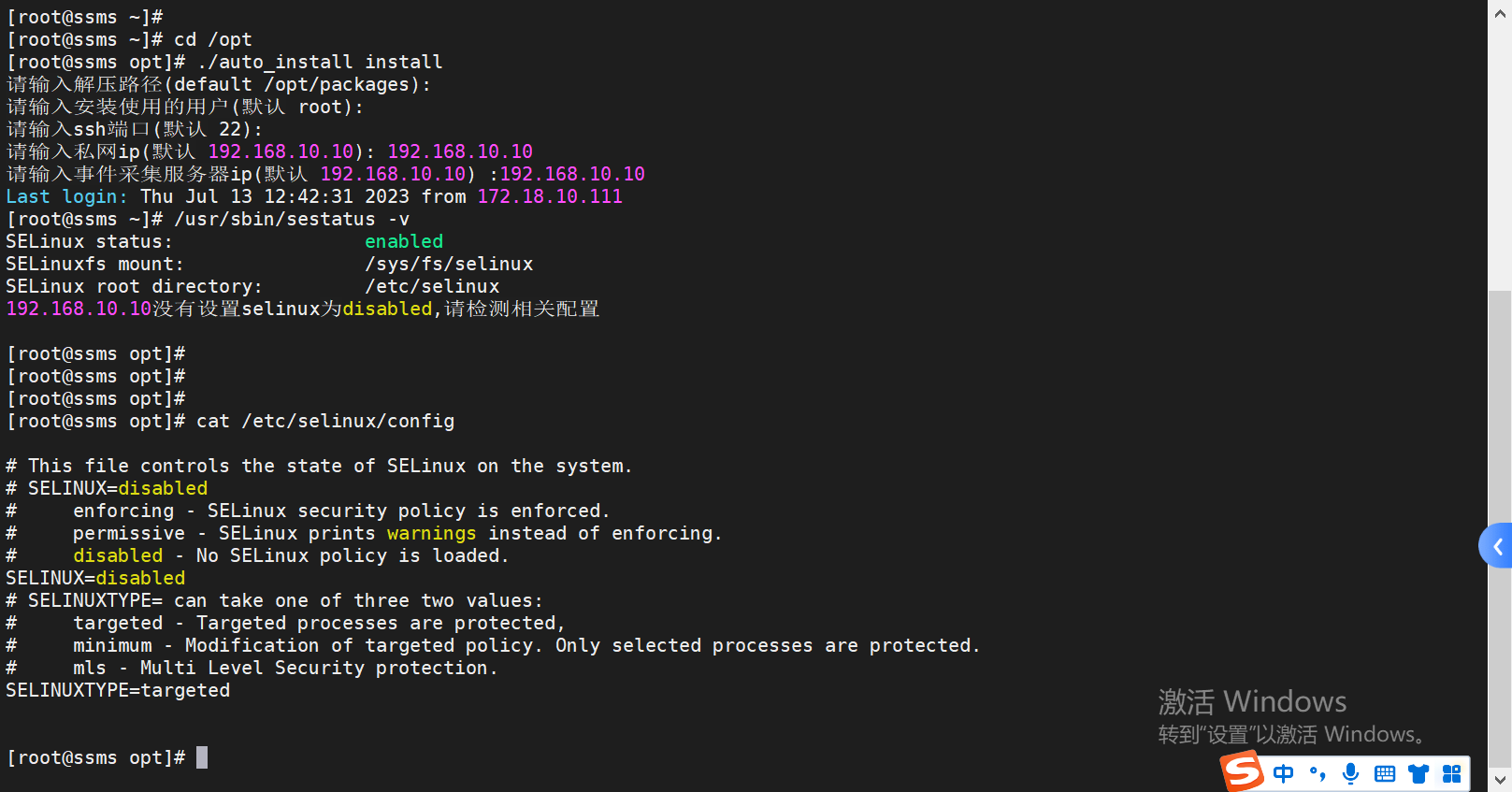Open the soft keyboard icon in IME bar
1512x792 pixels.
(x=1385, y=773)
